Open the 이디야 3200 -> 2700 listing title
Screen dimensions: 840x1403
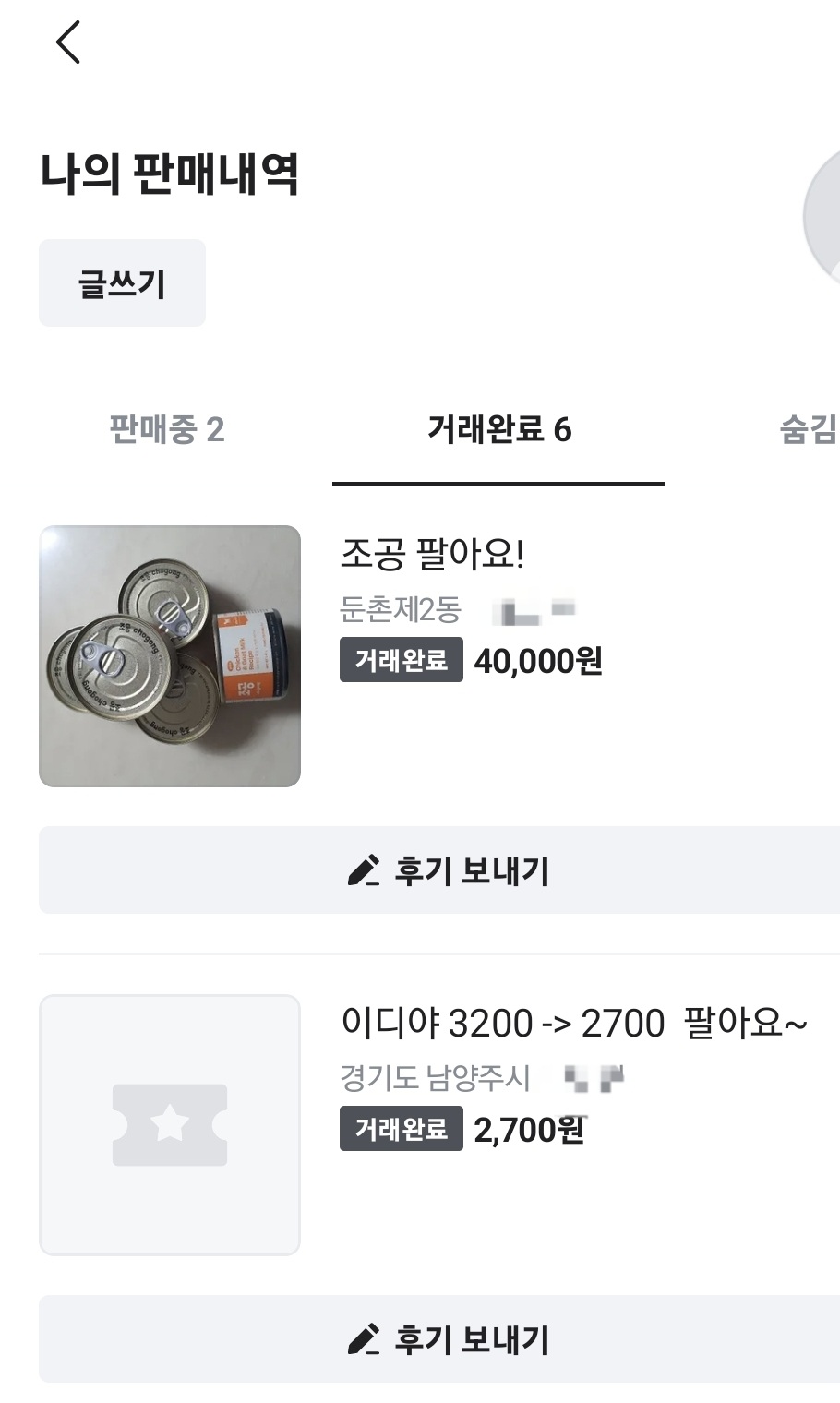coord(573,1023)
